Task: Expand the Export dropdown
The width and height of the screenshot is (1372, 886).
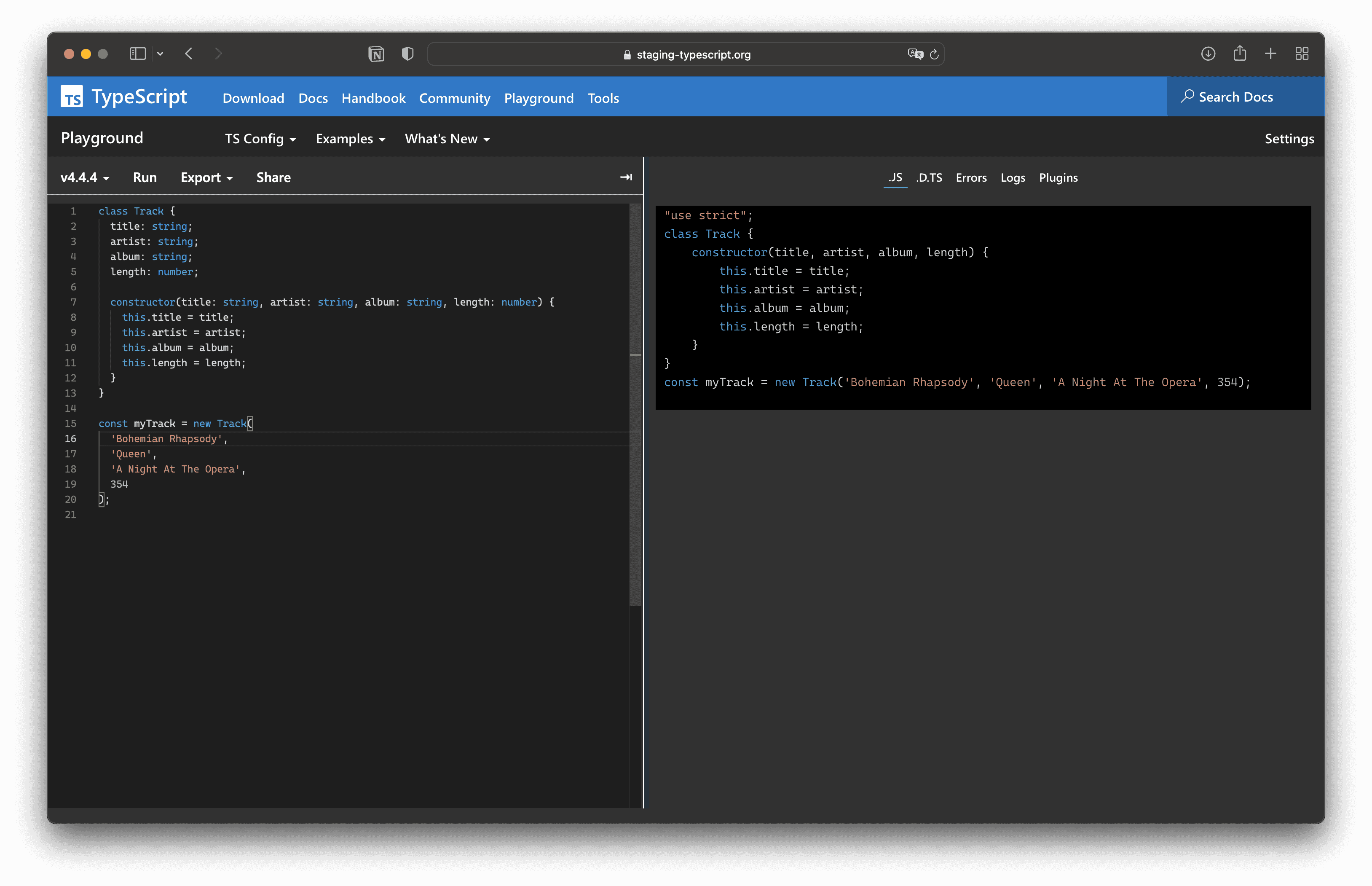Action: click(206, 178)
